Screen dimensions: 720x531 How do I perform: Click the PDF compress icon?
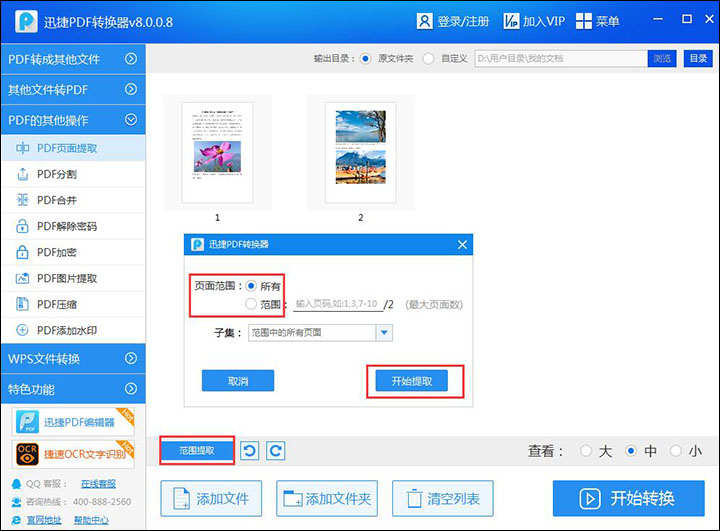click(22, 304)
